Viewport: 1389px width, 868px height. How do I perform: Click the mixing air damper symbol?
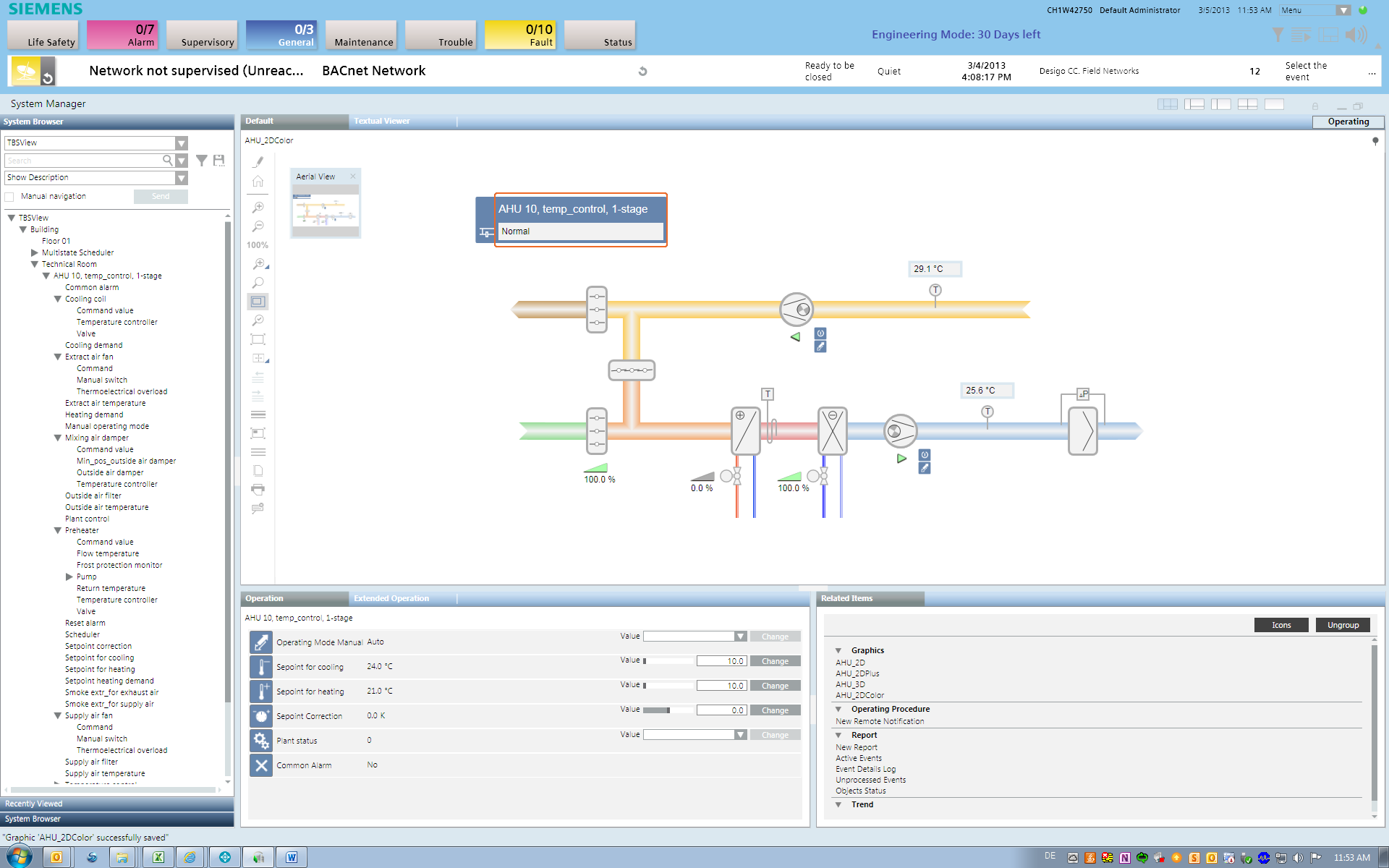pos(632,370)
